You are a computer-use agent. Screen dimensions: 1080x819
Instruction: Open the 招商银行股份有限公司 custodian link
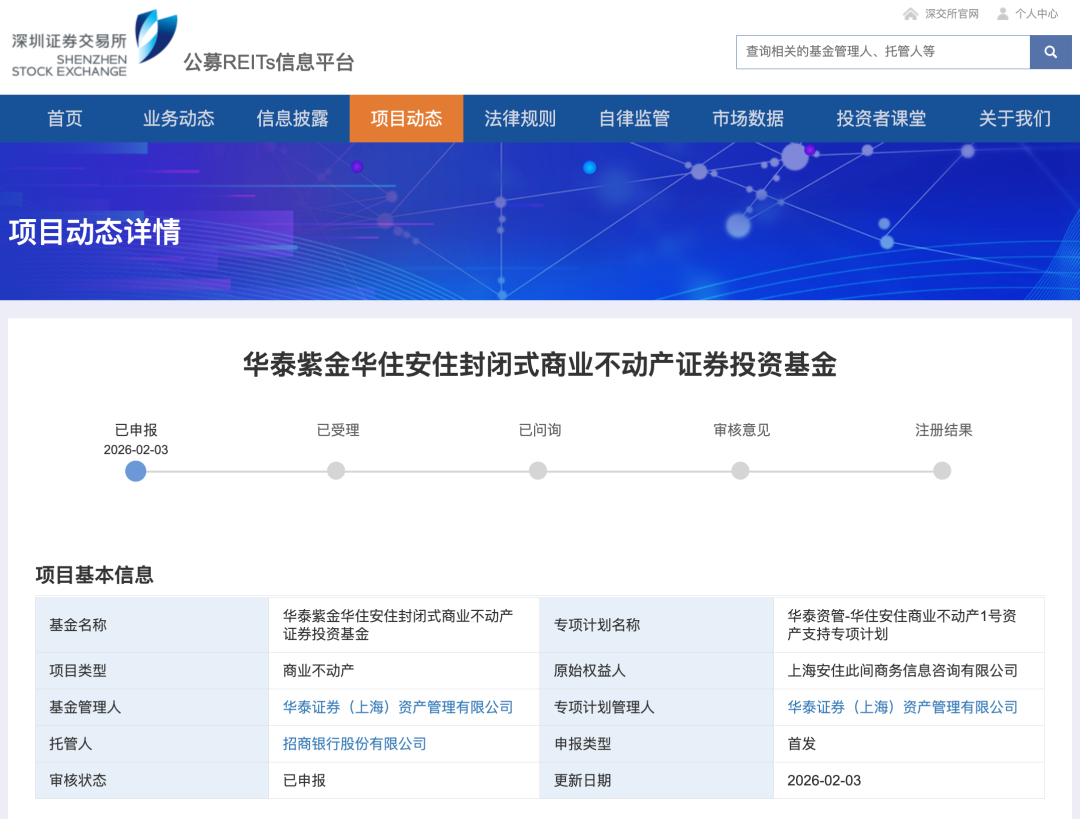(x=355, y=744)
